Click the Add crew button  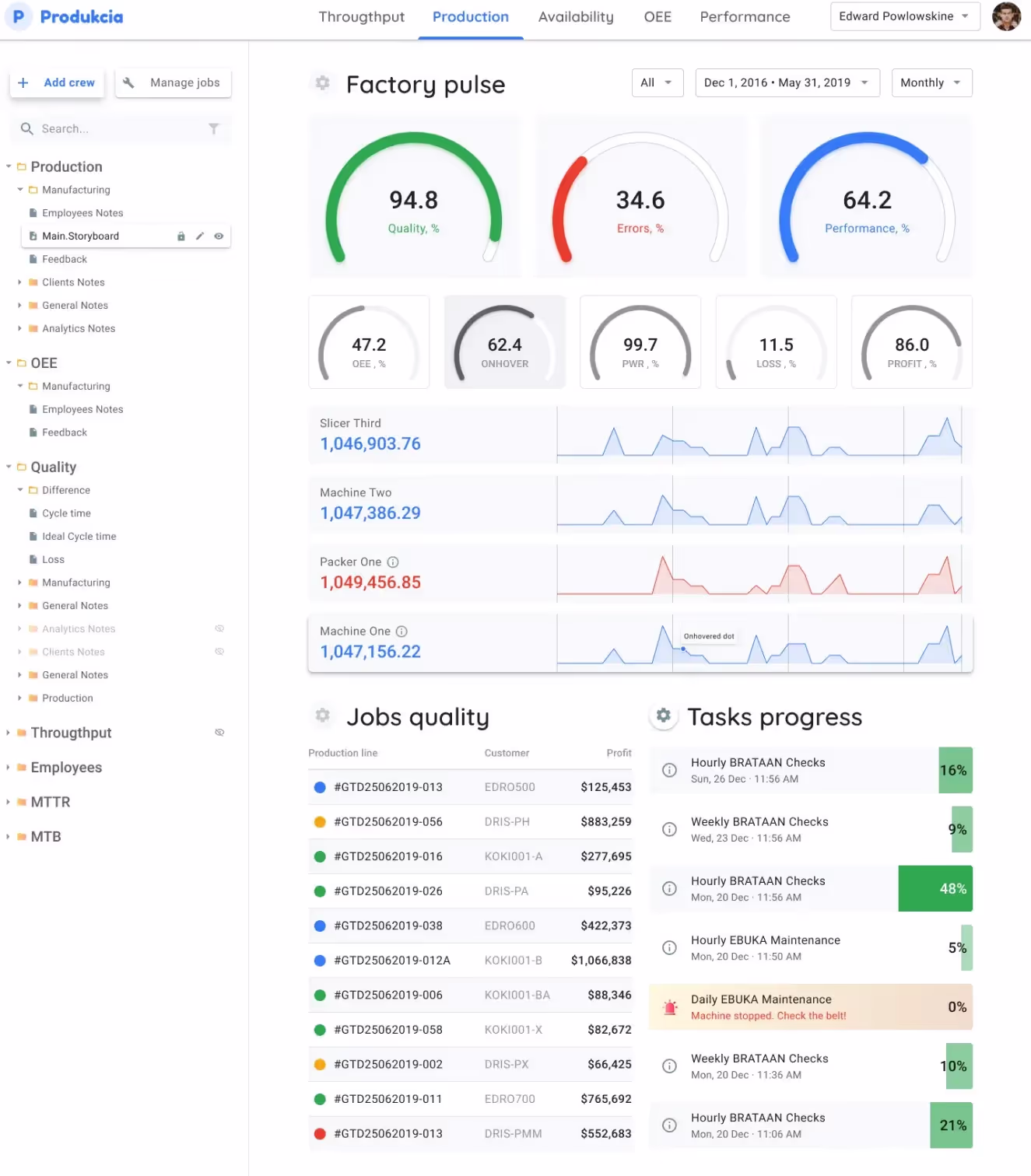[57, 82]
